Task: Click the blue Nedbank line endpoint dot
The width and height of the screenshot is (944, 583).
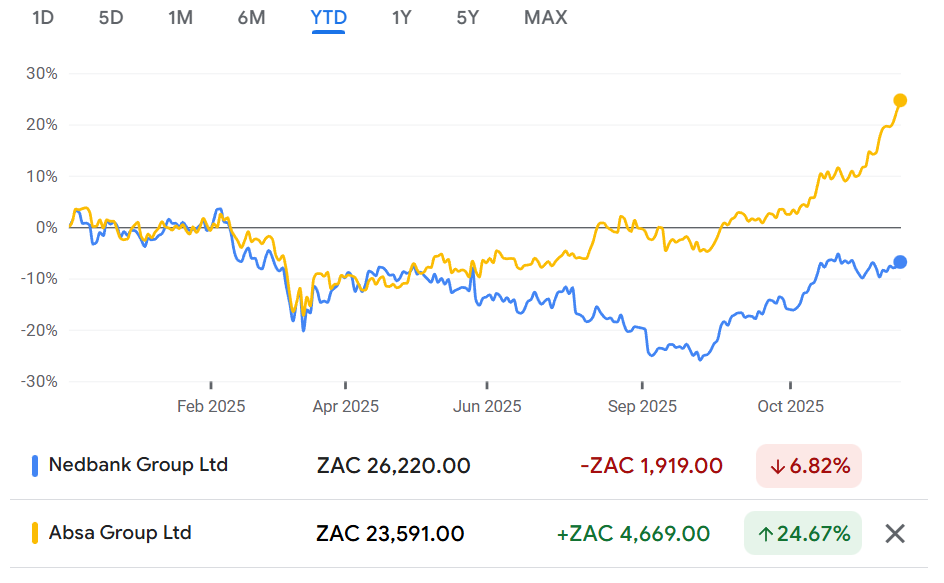Action: pyautogui.click(x=900, y=262)
